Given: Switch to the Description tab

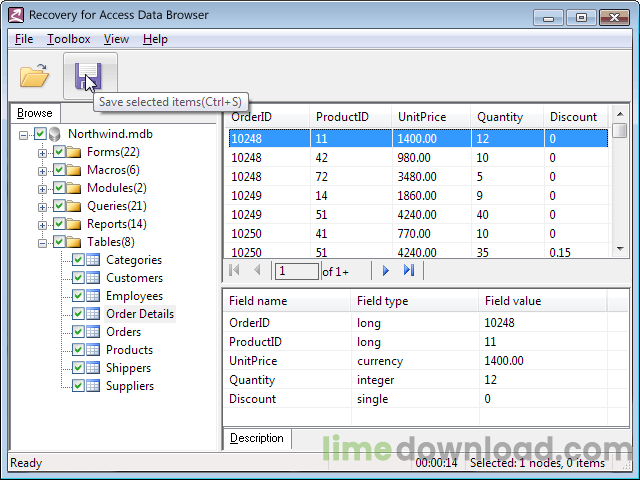Looking at the screenshot, I should tap(257, 438).
